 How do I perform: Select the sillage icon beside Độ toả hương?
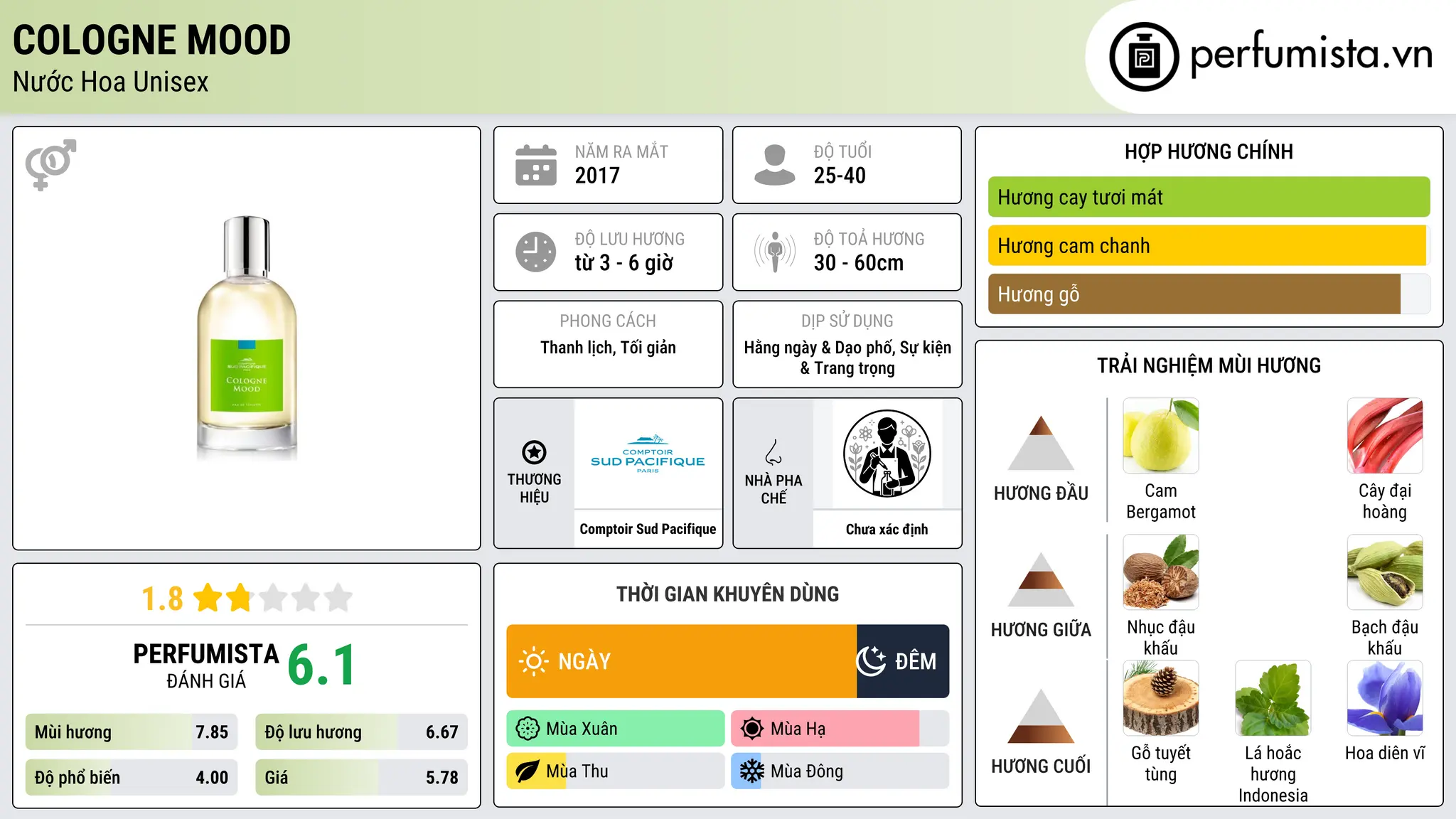point(775,252)
